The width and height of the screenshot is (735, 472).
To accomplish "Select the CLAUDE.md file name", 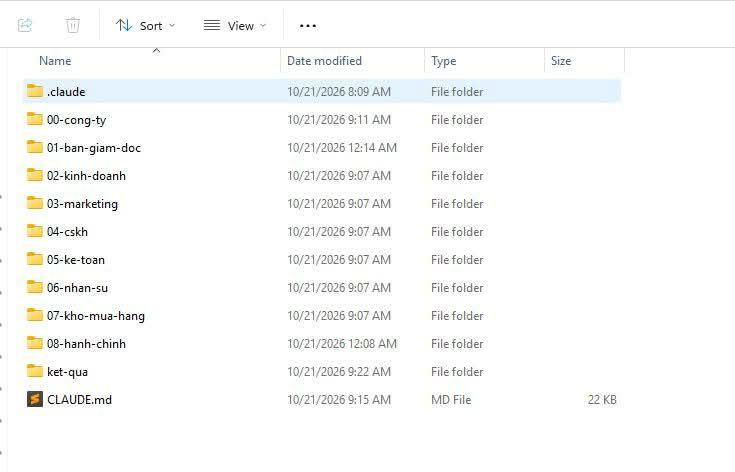I will point(79,400).
